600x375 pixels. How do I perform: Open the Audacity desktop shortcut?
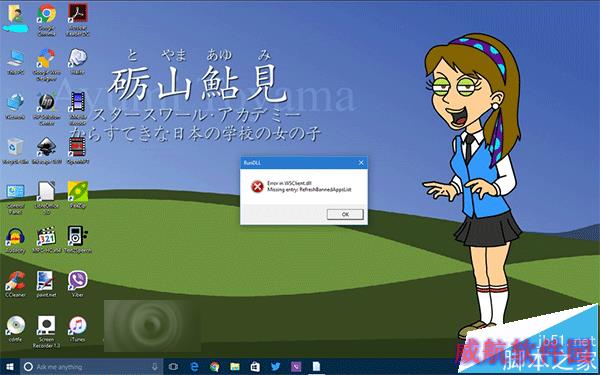point(15,240)
